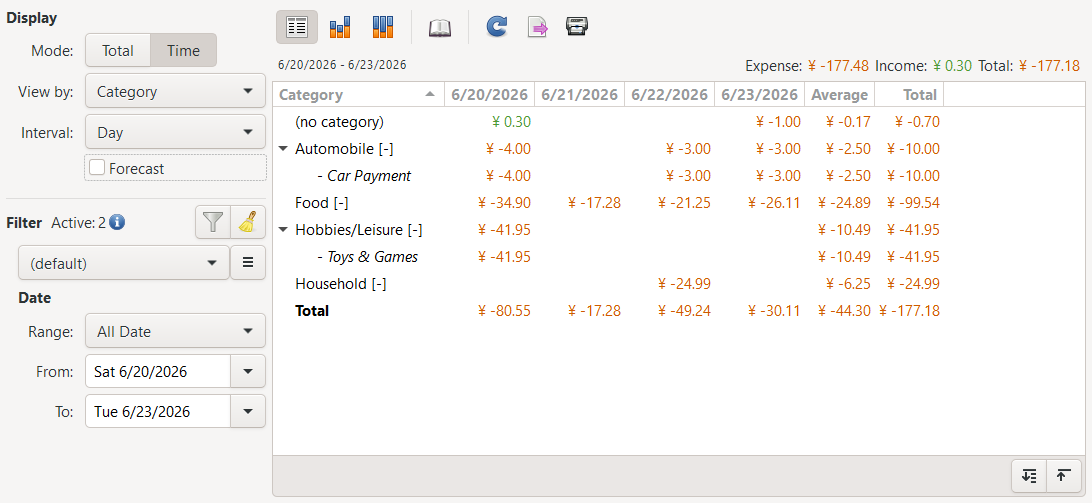Viewport: 1092px width, 503px height.
Task: Sort by the Category column header
Action: (359, 95)
